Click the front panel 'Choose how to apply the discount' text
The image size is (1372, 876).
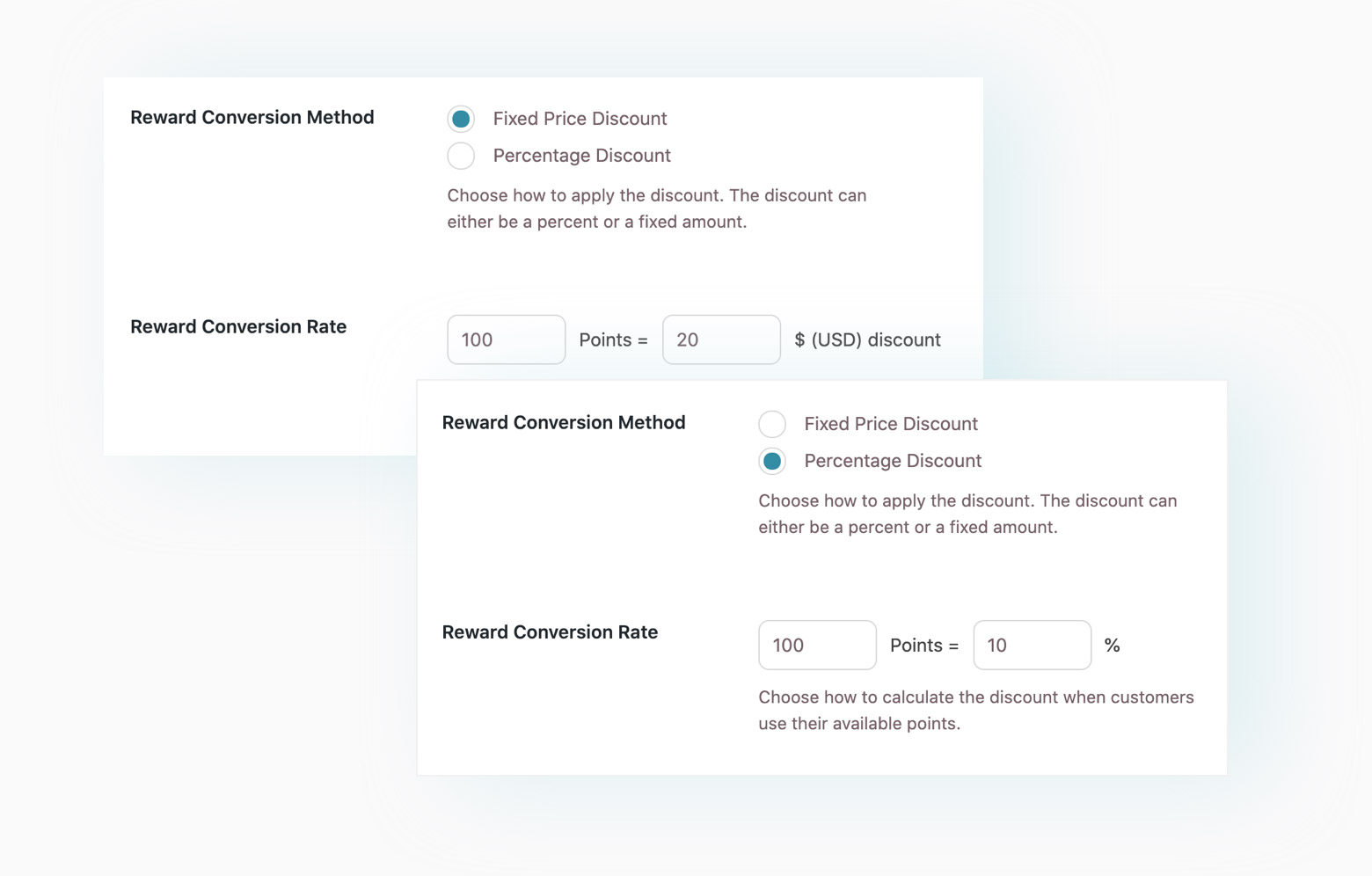[x=967, y=514]
